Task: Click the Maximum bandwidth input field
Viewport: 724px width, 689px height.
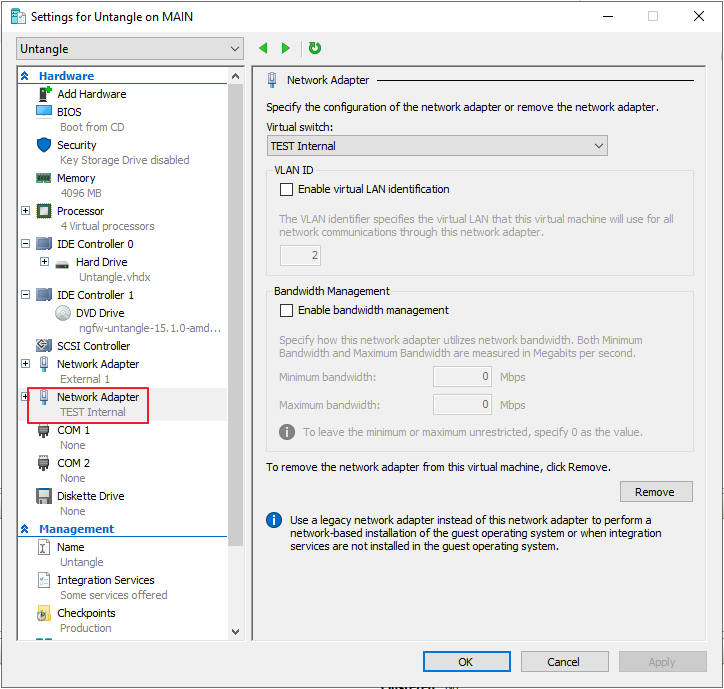Action: pos(462,405)
